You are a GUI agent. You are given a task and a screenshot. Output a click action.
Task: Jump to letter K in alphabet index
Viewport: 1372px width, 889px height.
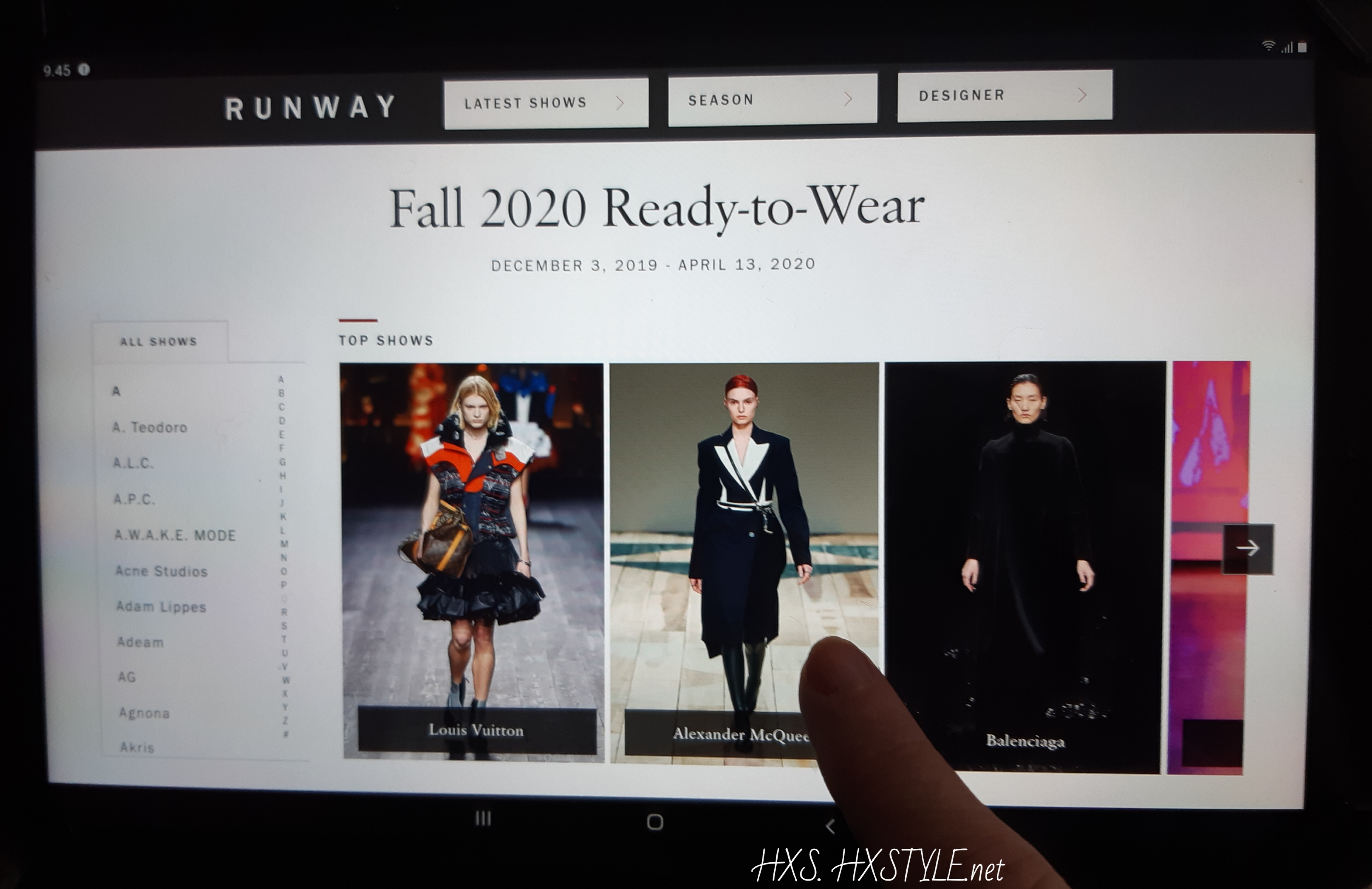coord(283,516)
